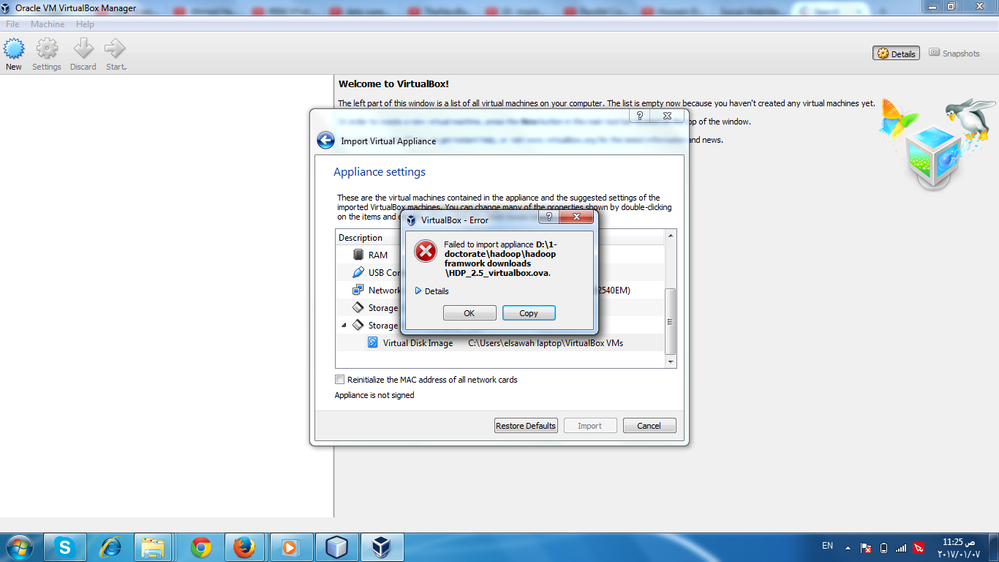Click the Restore Defaults button

tap(526, 426)
